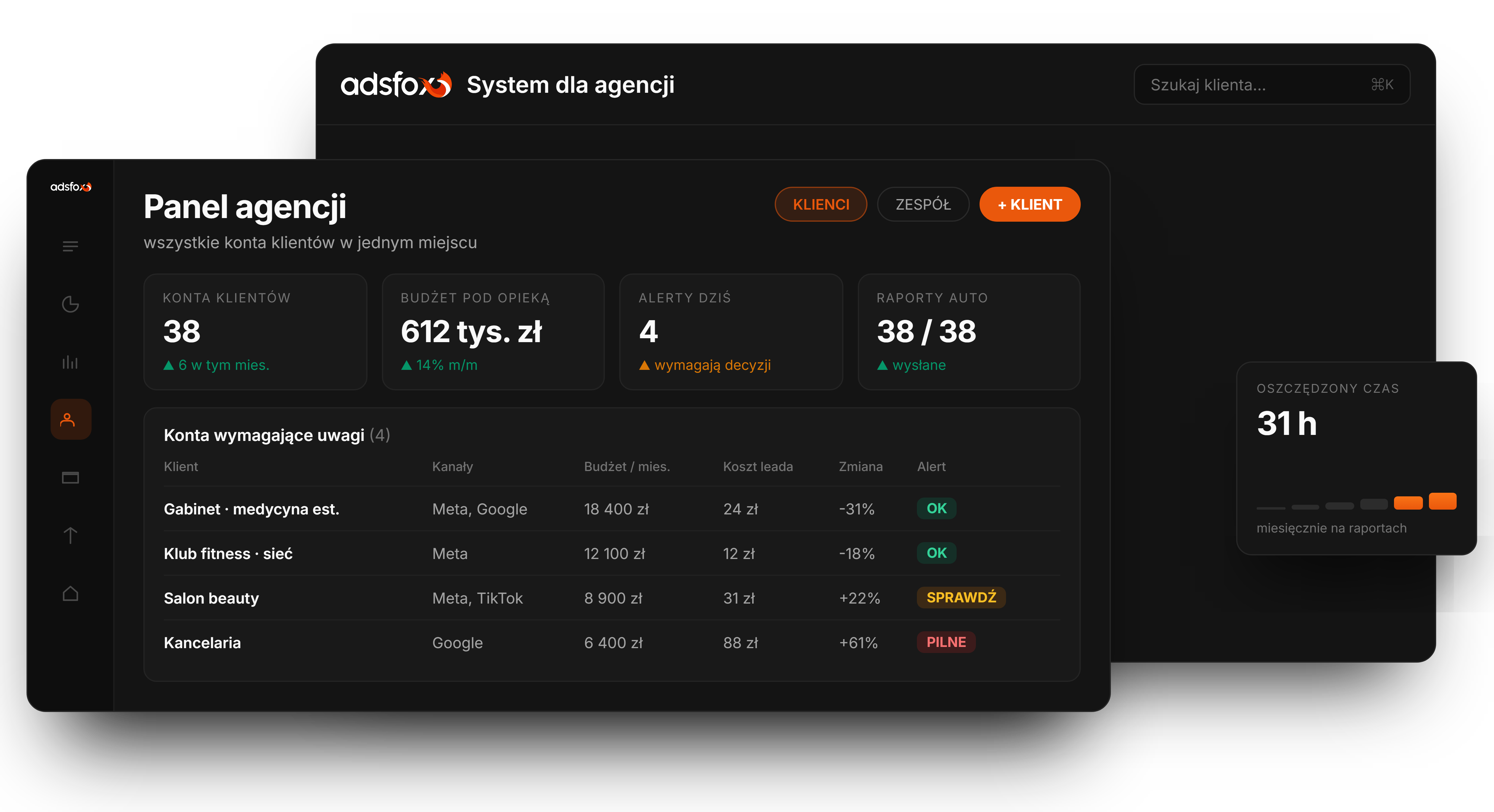Click the 'Klient' column header

[x=180, y=466]
